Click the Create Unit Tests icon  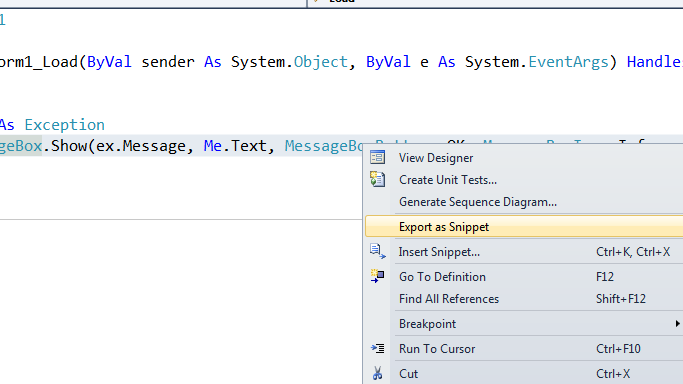[378, 179]
